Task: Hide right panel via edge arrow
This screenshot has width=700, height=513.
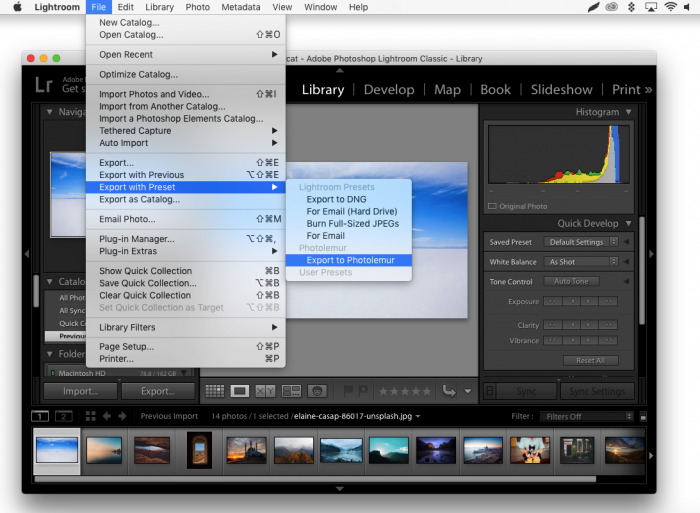Action: click(651, 254)
